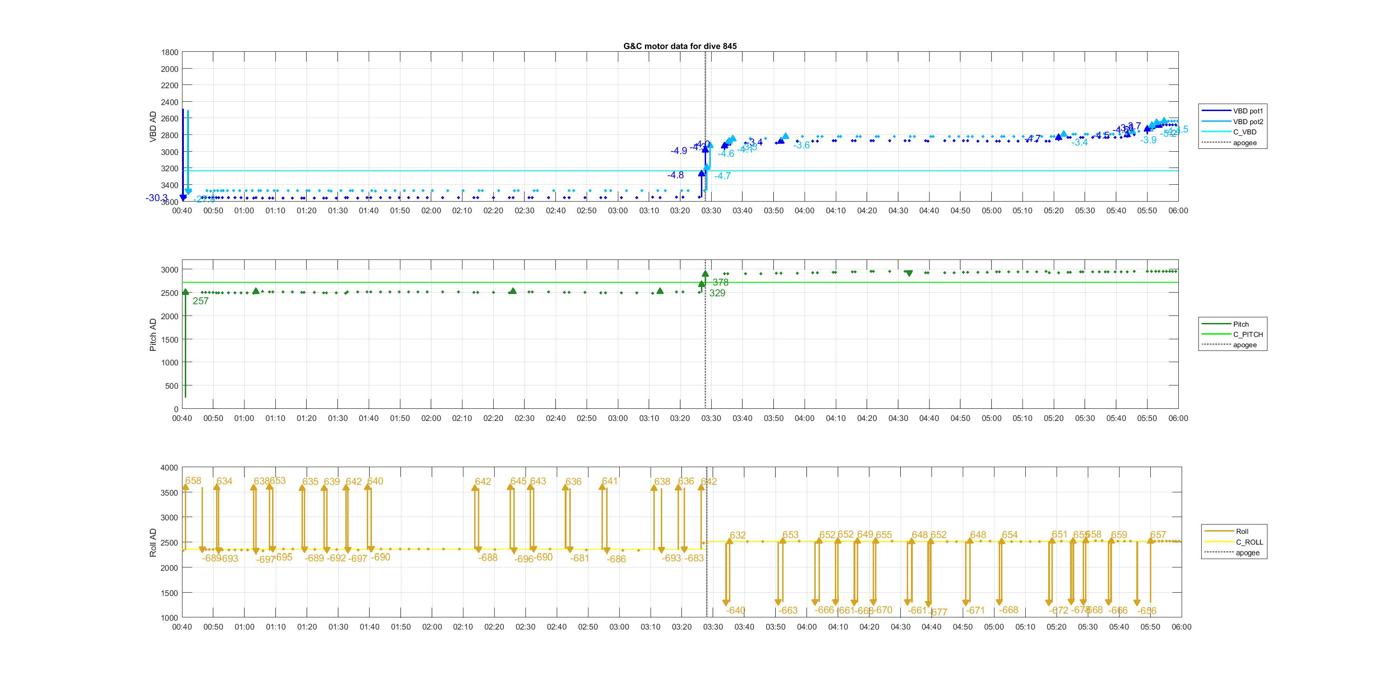Viewport: 1400px width, 693px height.
Task: Click the '645' label in Roll plot
Action: click(518, 481)
